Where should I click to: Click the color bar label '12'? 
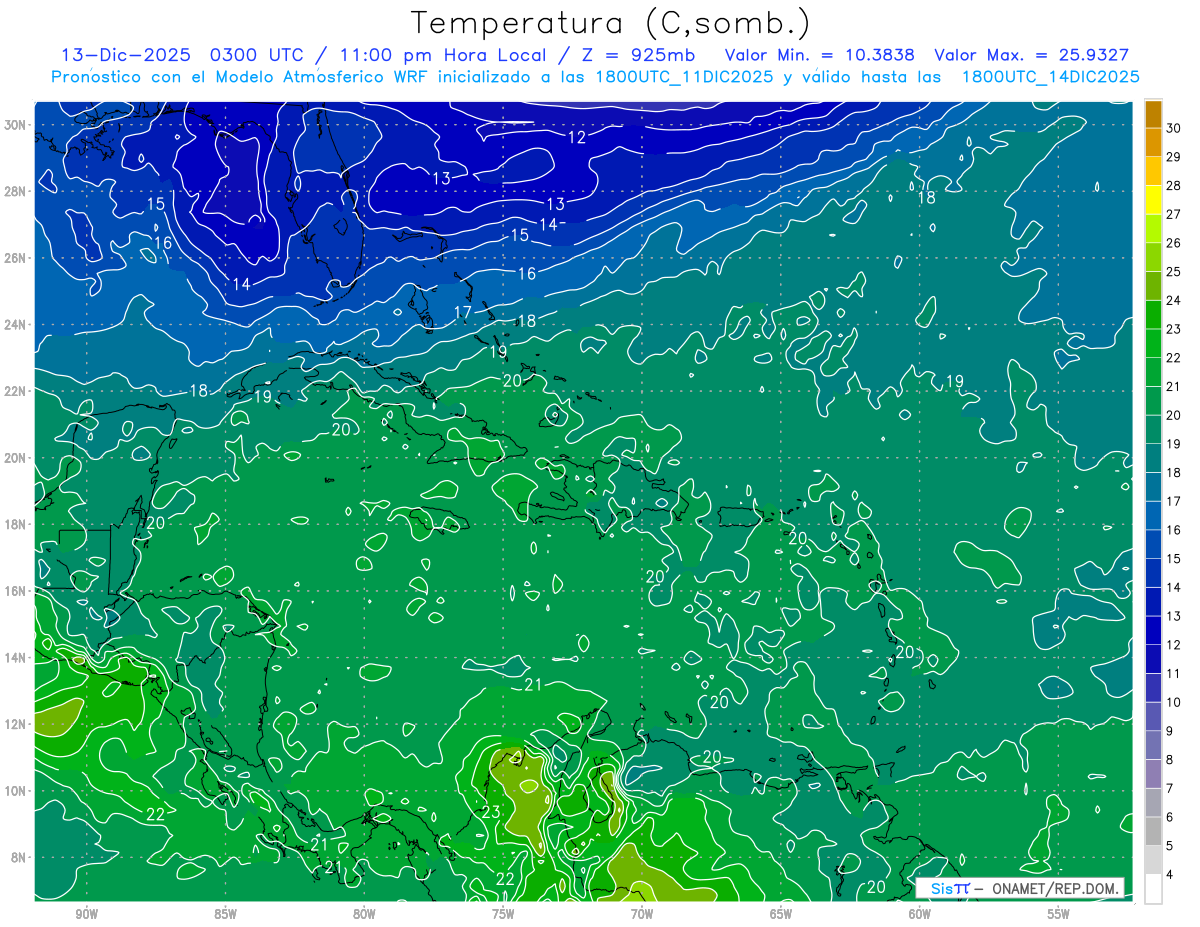click(1173, 644)
